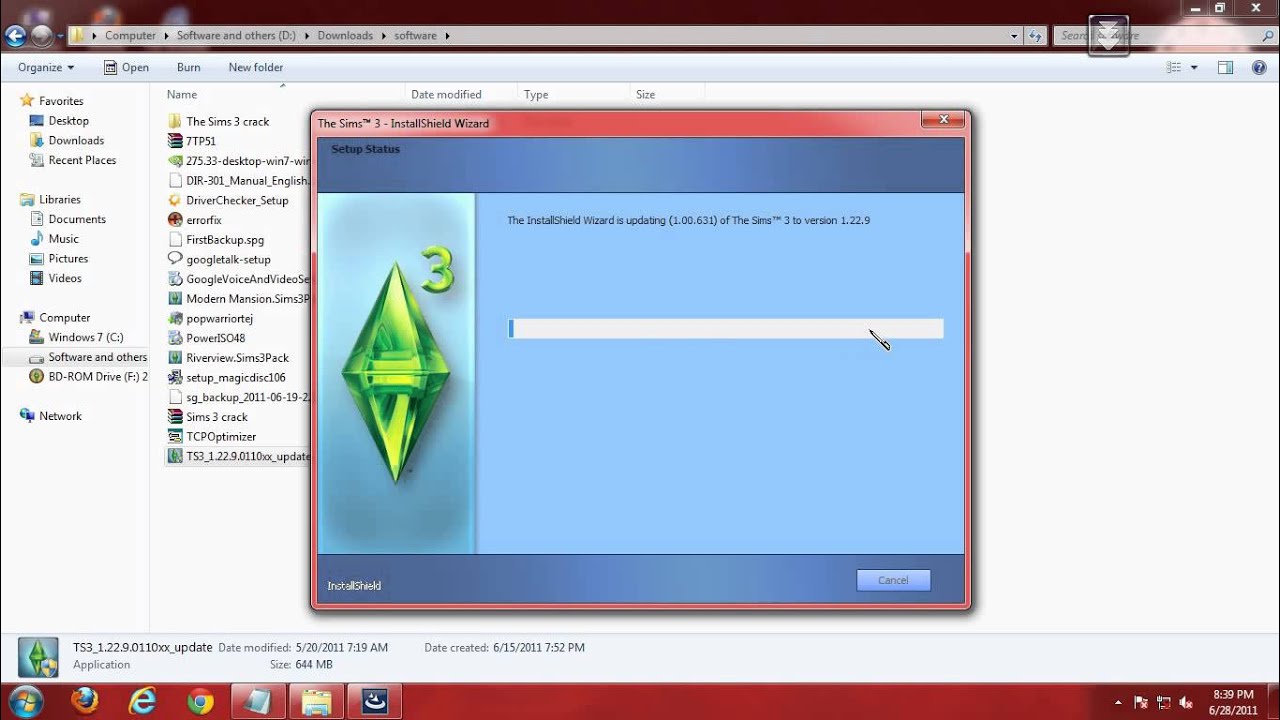Show hidden system tray icons arrow

[1118, 702]
